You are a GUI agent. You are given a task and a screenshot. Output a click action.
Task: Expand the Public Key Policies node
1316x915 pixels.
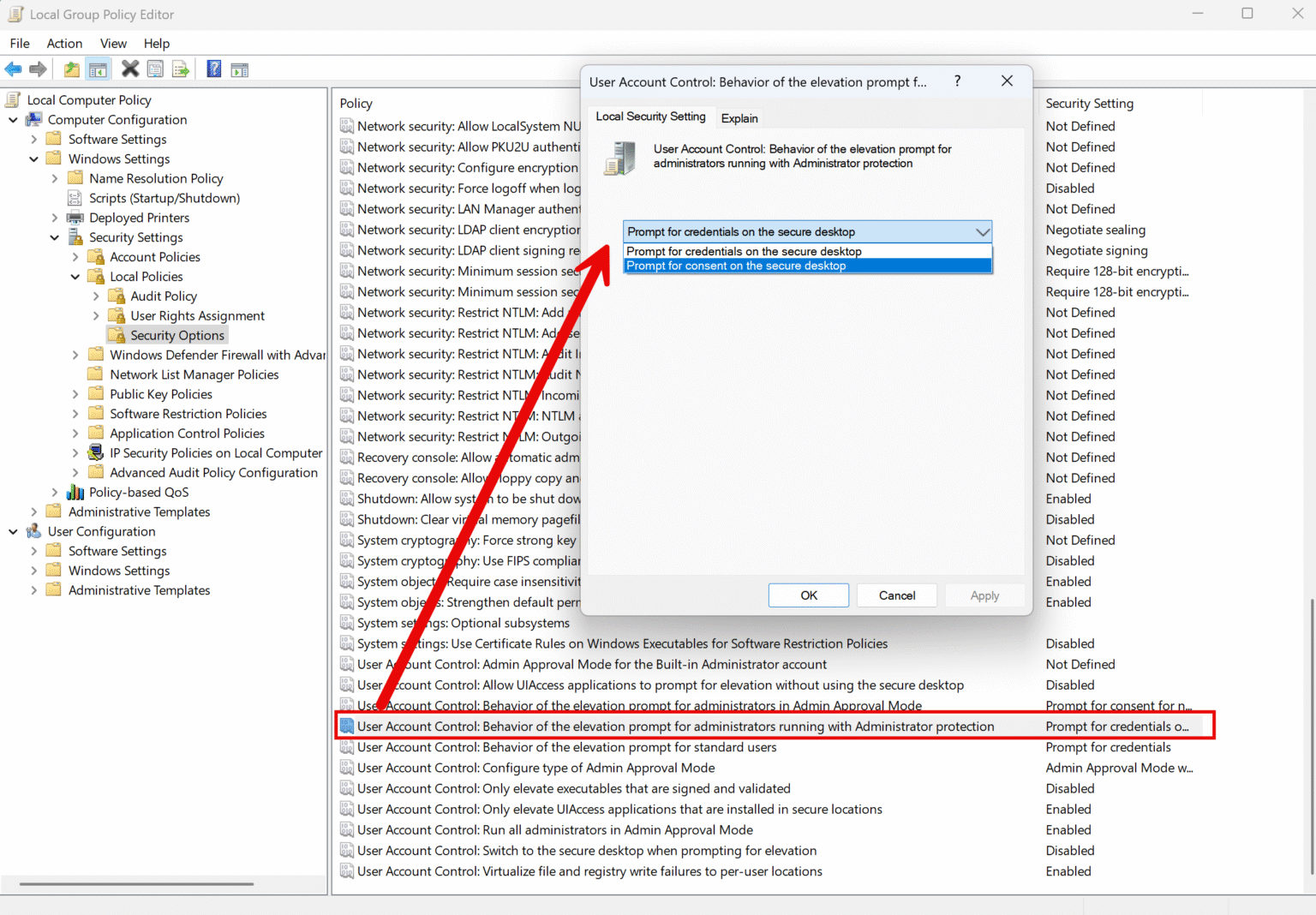75,393
